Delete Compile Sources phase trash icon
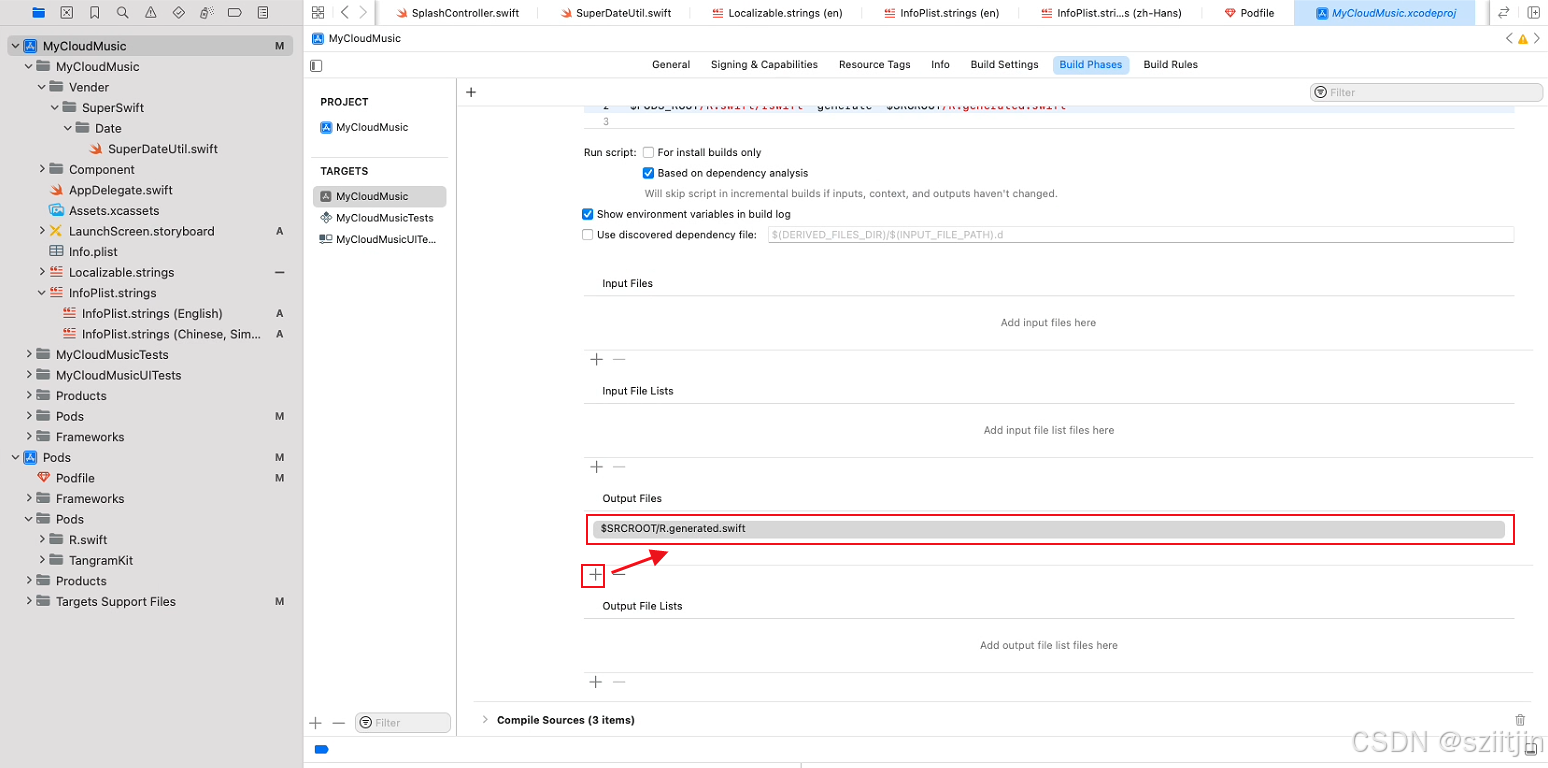Screen dimensions: 1548x768 tap(1520, 720)
